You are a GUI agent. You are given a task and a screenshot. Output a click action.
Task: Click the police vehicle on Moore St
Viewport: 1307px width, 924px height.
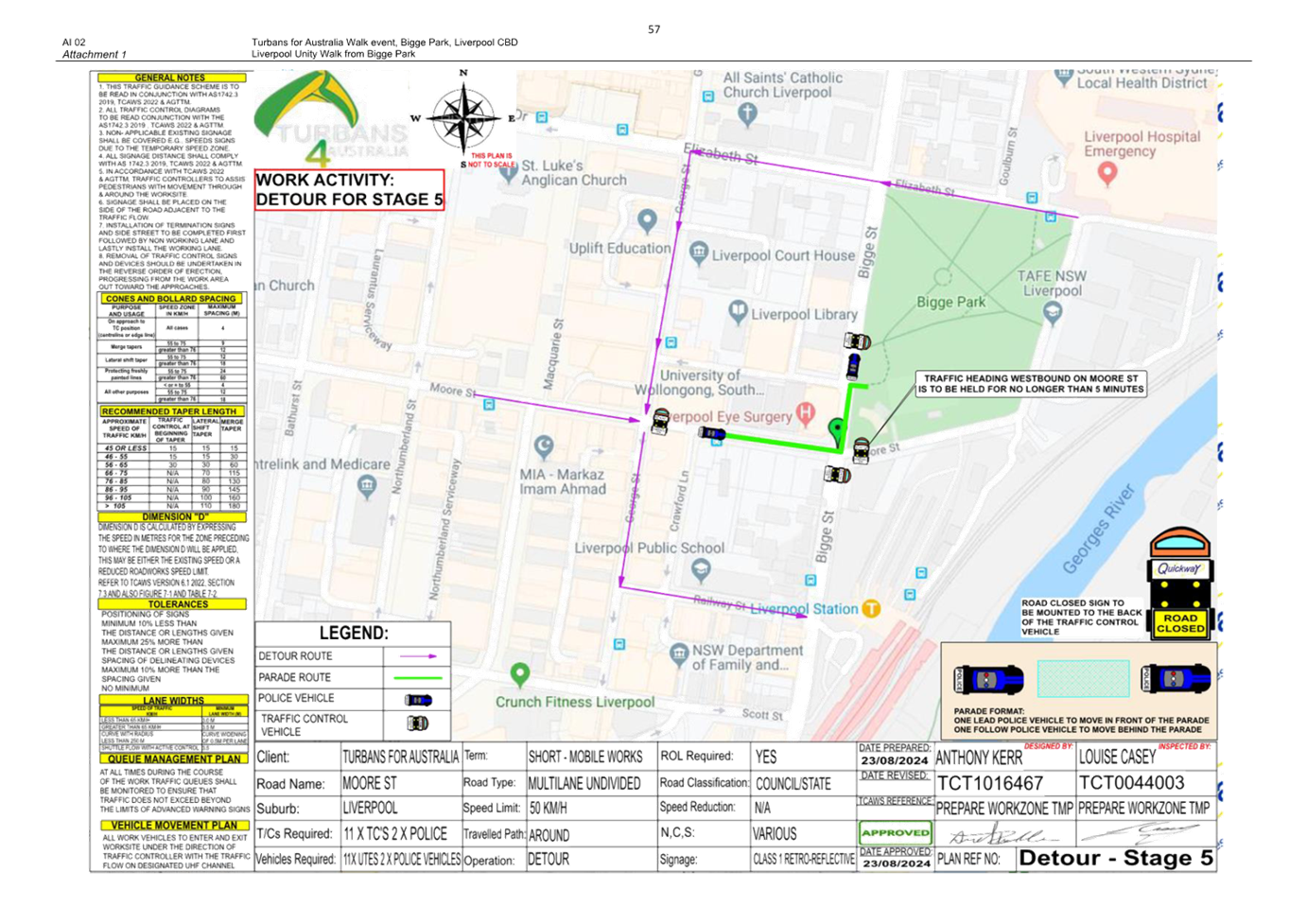pyautogui.click(x=712, y=433)
